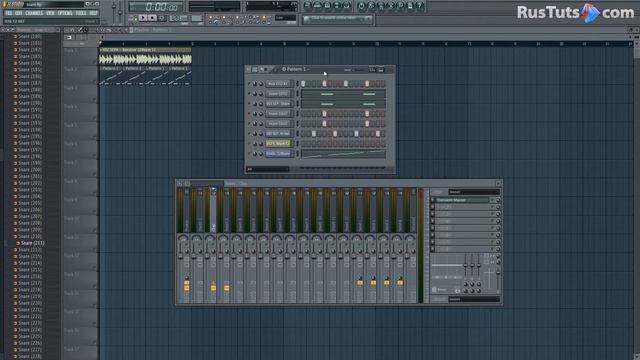Toggle mute LED of the hi-hat channel
Image resolution: width=640 pixels, height=360 pixels.
(249, 134)
